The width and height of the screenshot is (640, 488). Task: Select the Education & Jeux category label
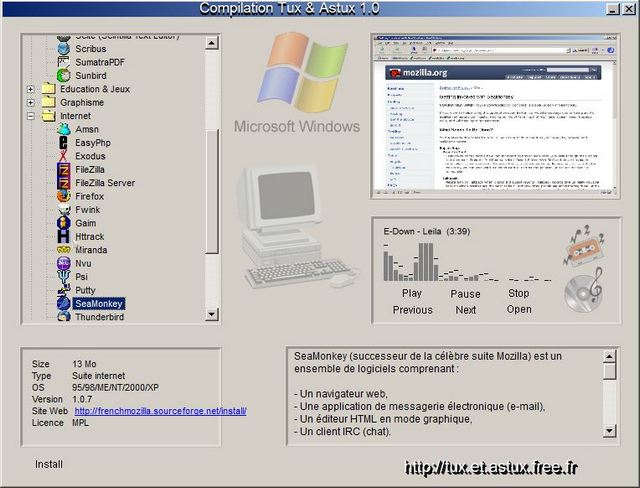(95, 89)
